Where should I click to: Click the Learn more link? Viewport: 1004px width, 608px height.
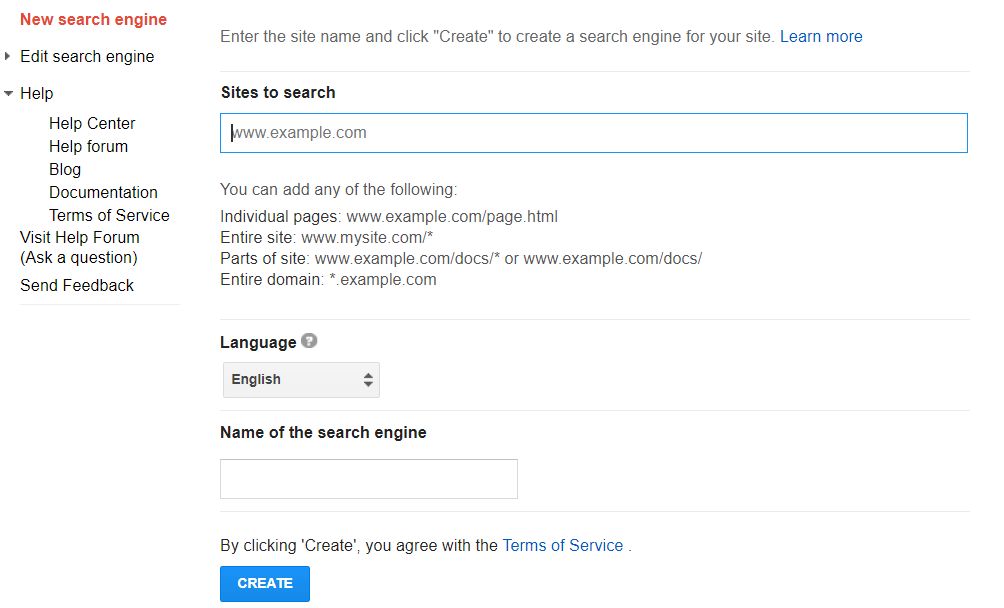(821, 36)
